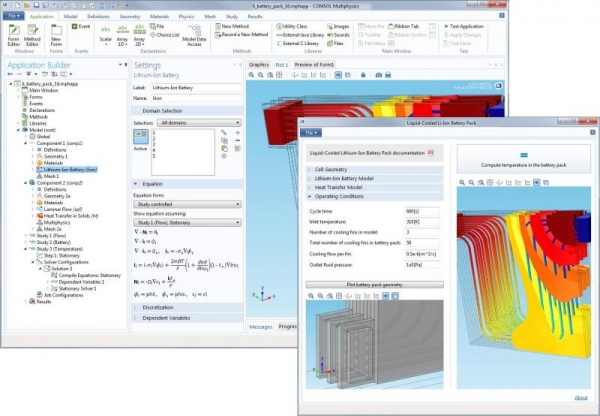Add Sounds to Libraries
This screenshot has width=600, height=416.
click(338, 35)
